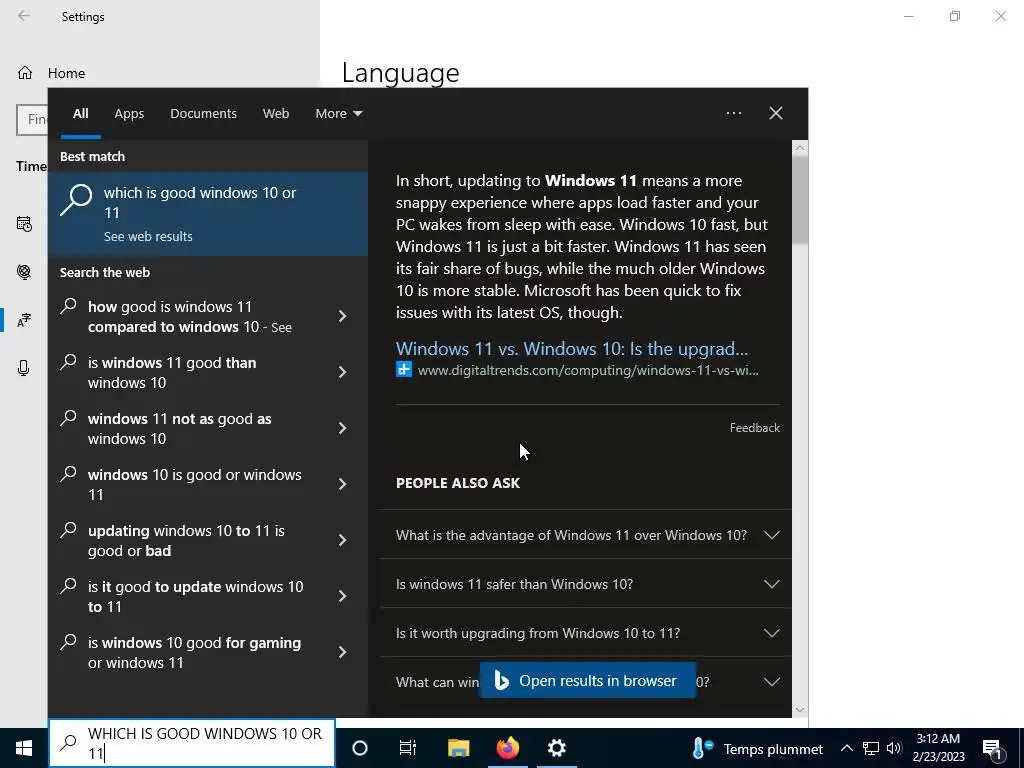Viewport: 1024px width, 768px height.
Task: Open the digitaltrends.com URL link
Action: 588,370
